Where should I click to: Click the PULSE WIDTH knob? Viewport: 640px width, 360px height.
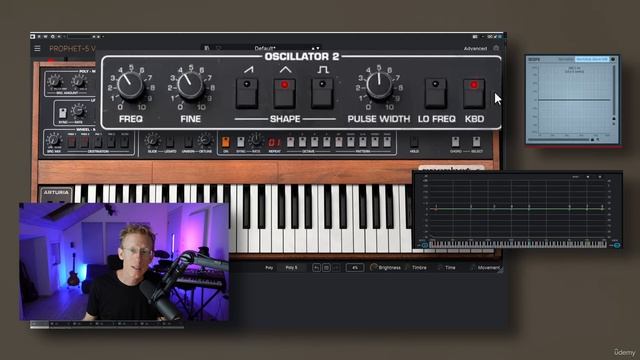tap(379, 86)
